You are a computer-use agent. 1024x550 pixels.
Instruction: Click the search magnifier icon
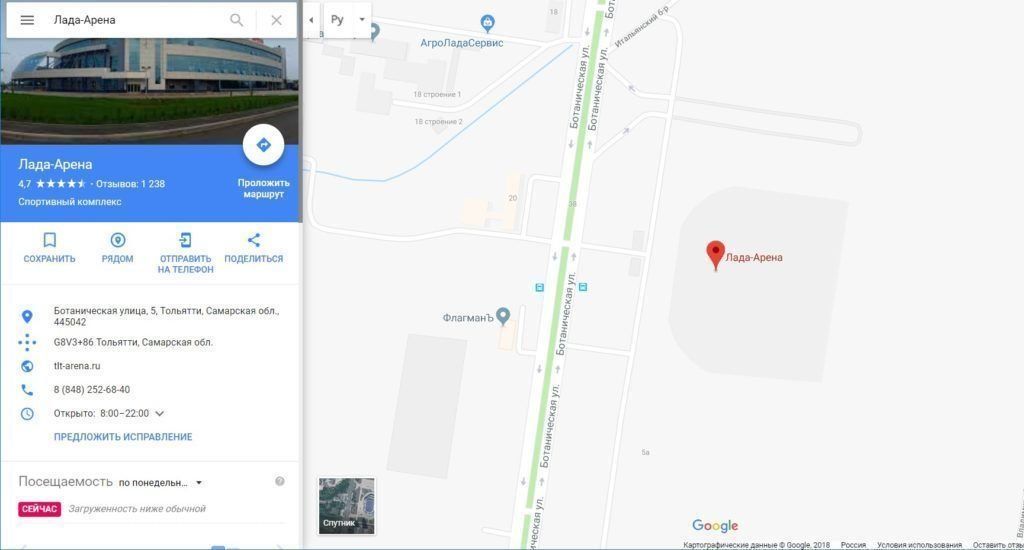236,20
